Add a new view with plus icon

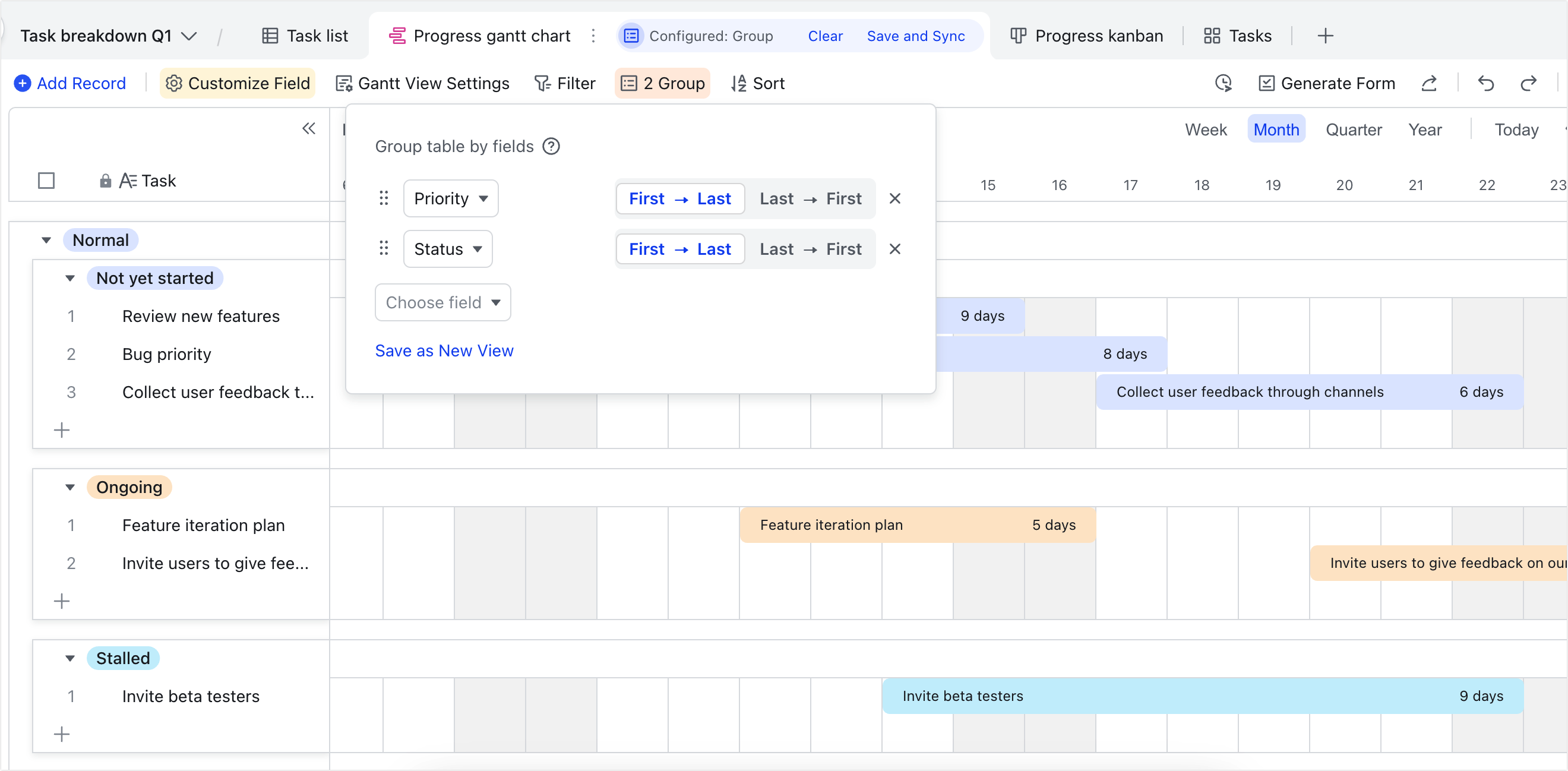(1325, 36)
